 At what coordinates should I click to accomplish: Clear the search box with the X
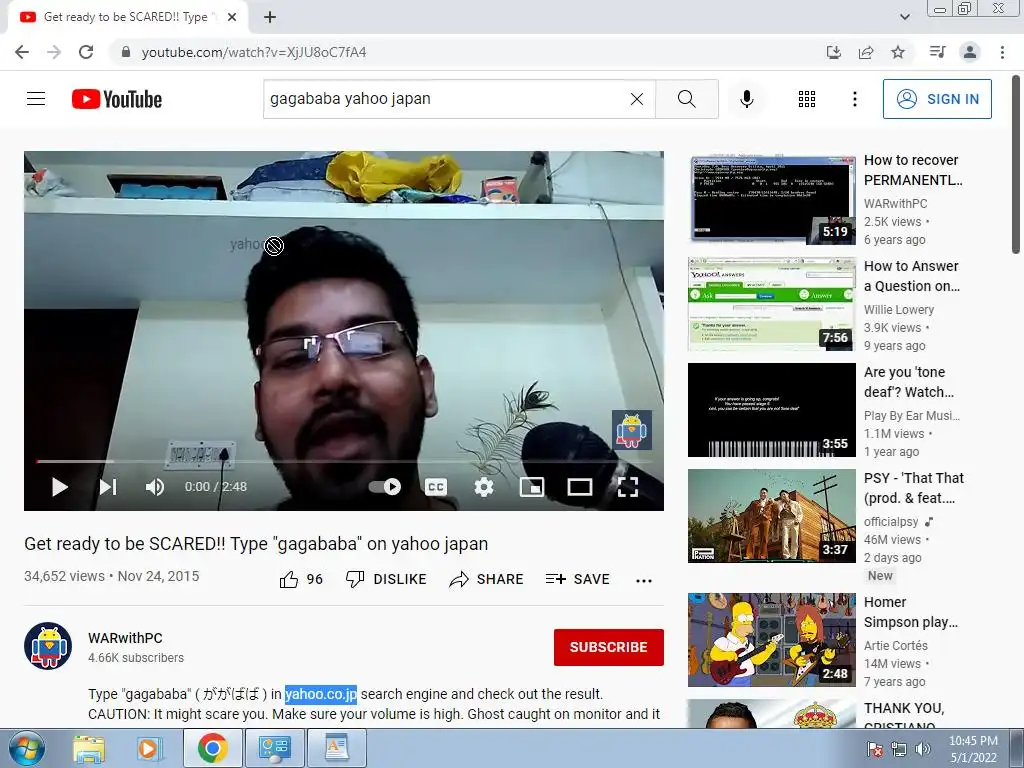637,99
